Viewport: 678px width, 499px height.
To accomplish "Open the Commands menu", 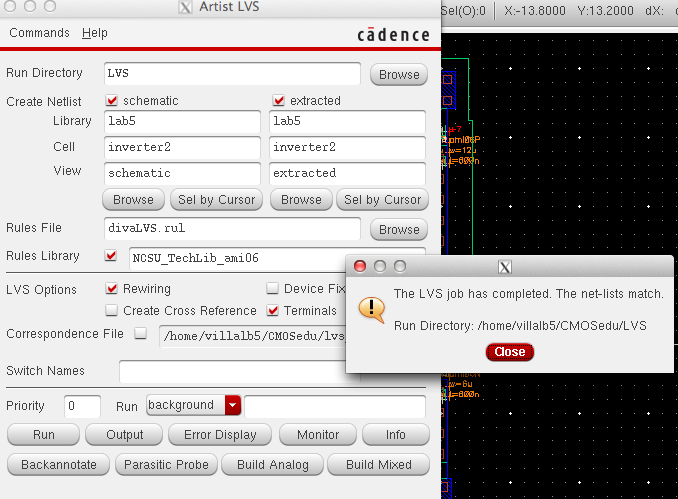I will [39, 33].
